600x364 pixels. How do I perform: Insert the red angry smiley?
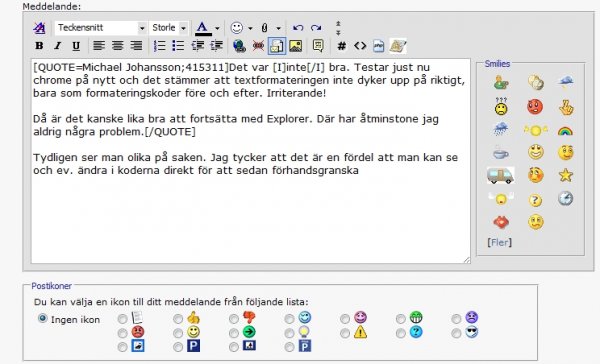[535, 106]
